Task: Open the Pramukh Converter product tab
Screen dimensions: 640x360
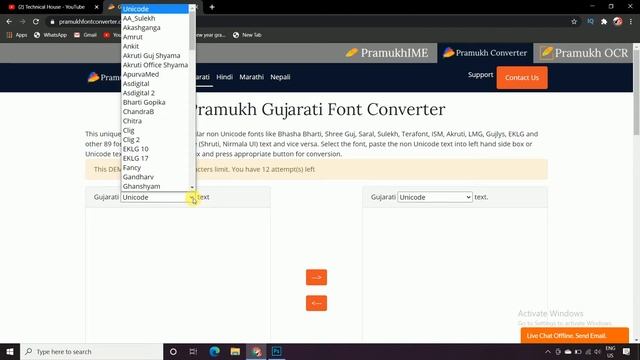Action: (x=485, y=53)
